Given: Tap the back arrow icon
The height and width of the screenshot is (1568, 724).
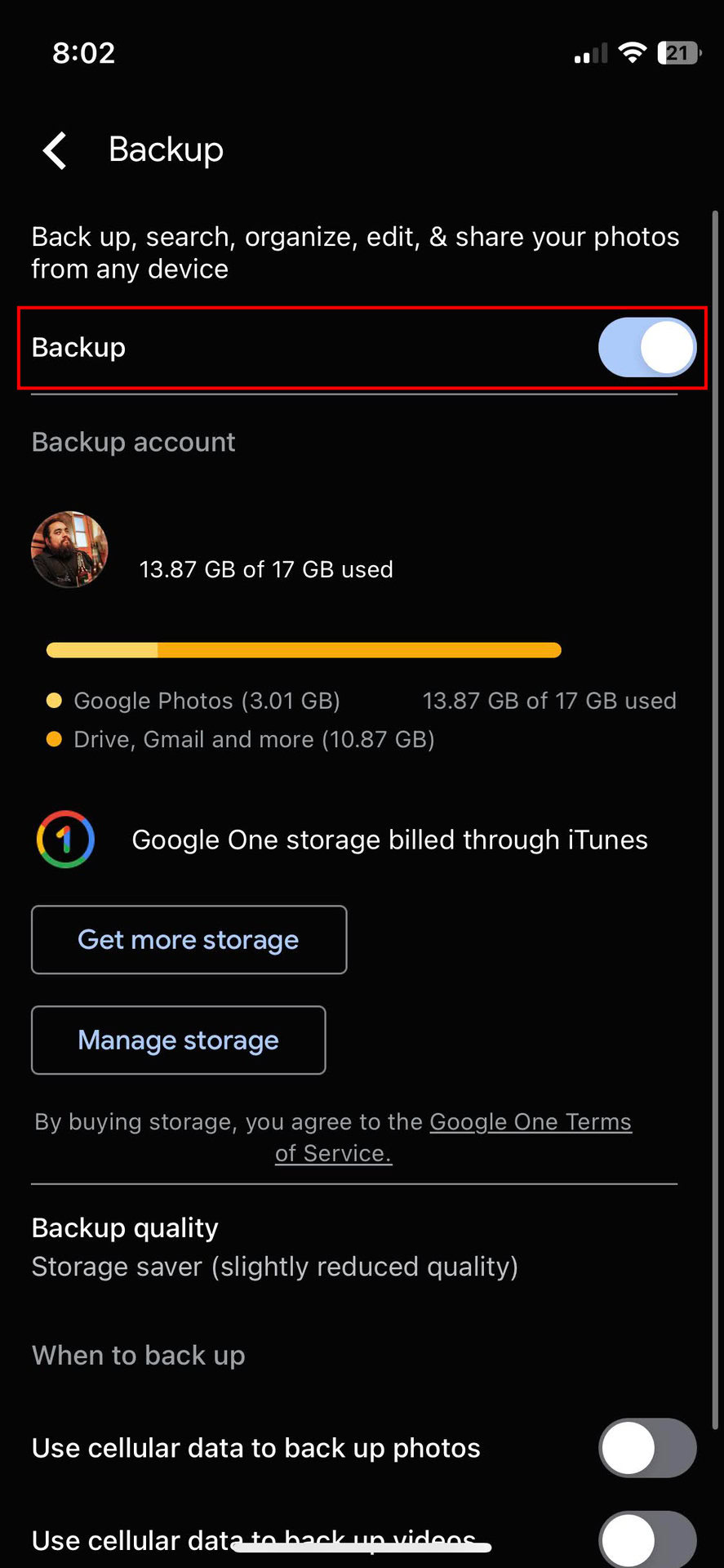Looking at the screenshot, I should click(x=55, y=151).
